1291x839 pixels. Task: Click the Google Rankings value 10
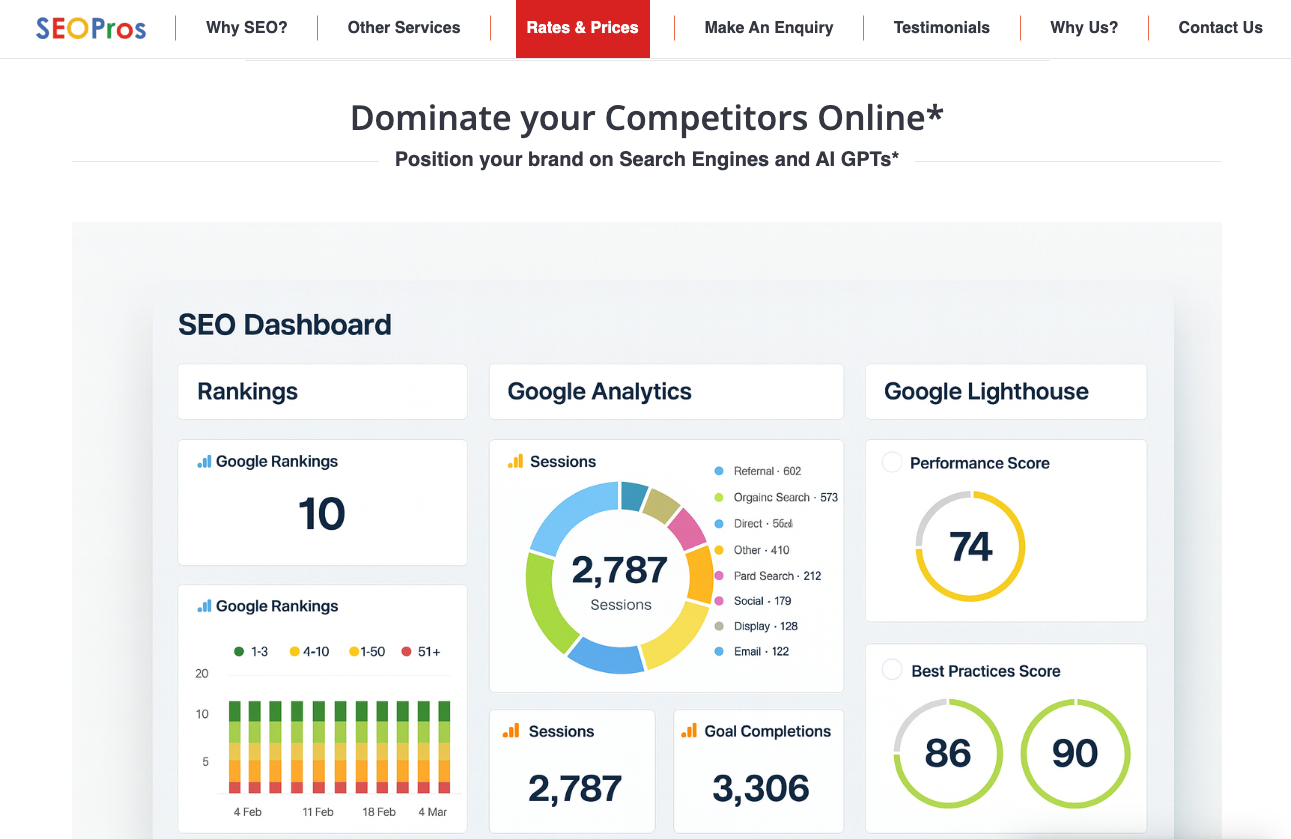(322, 514)
